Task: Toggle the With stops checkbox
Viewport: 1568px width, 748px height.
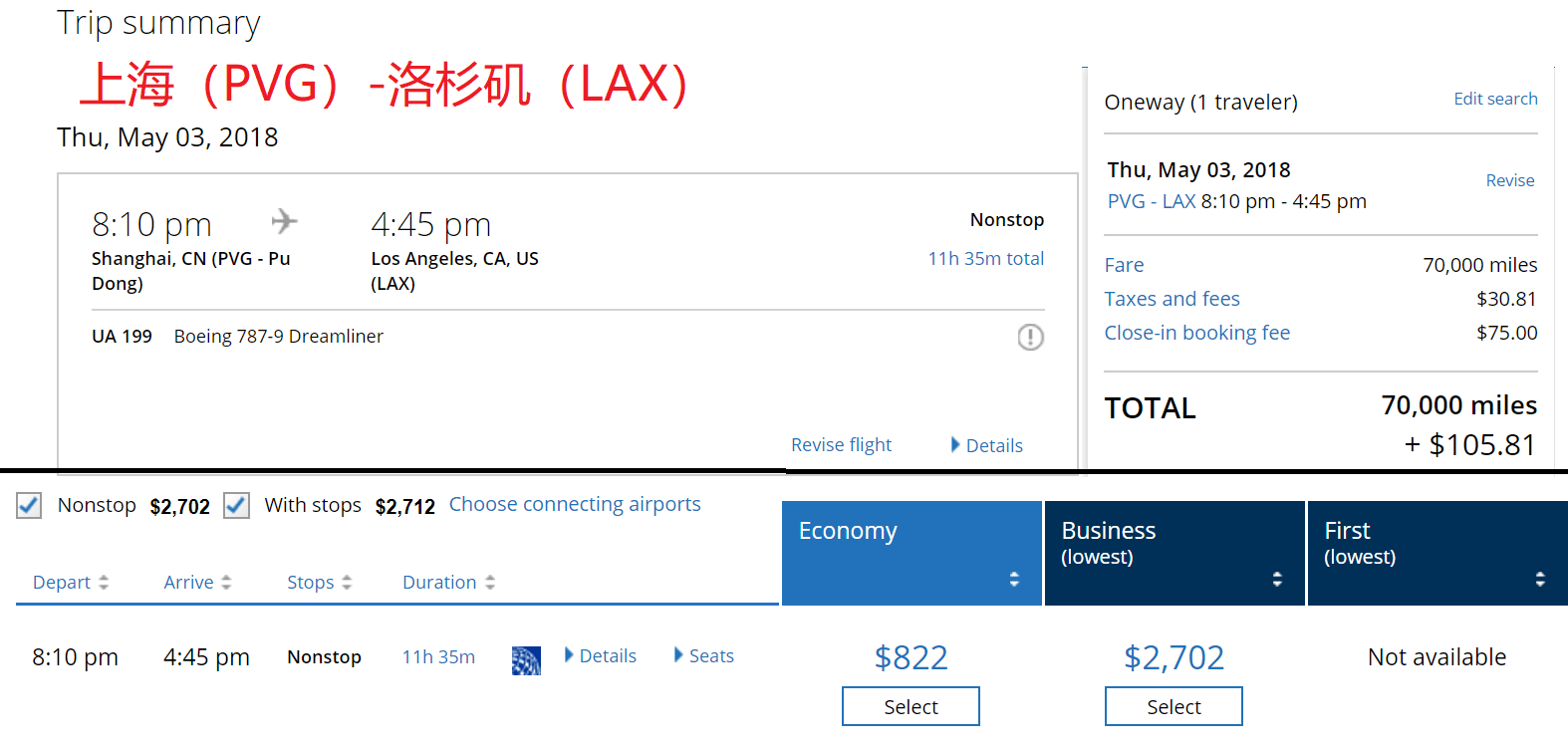Action: [x=236, y=505]
